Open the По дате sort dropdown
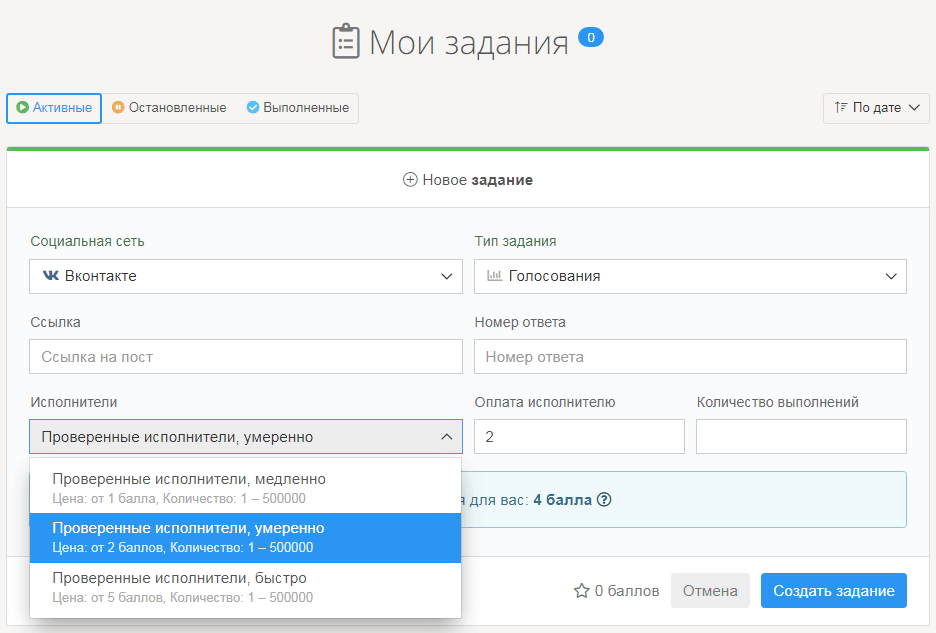This screenshot has height=633, width=936. [x=876, y=108]
